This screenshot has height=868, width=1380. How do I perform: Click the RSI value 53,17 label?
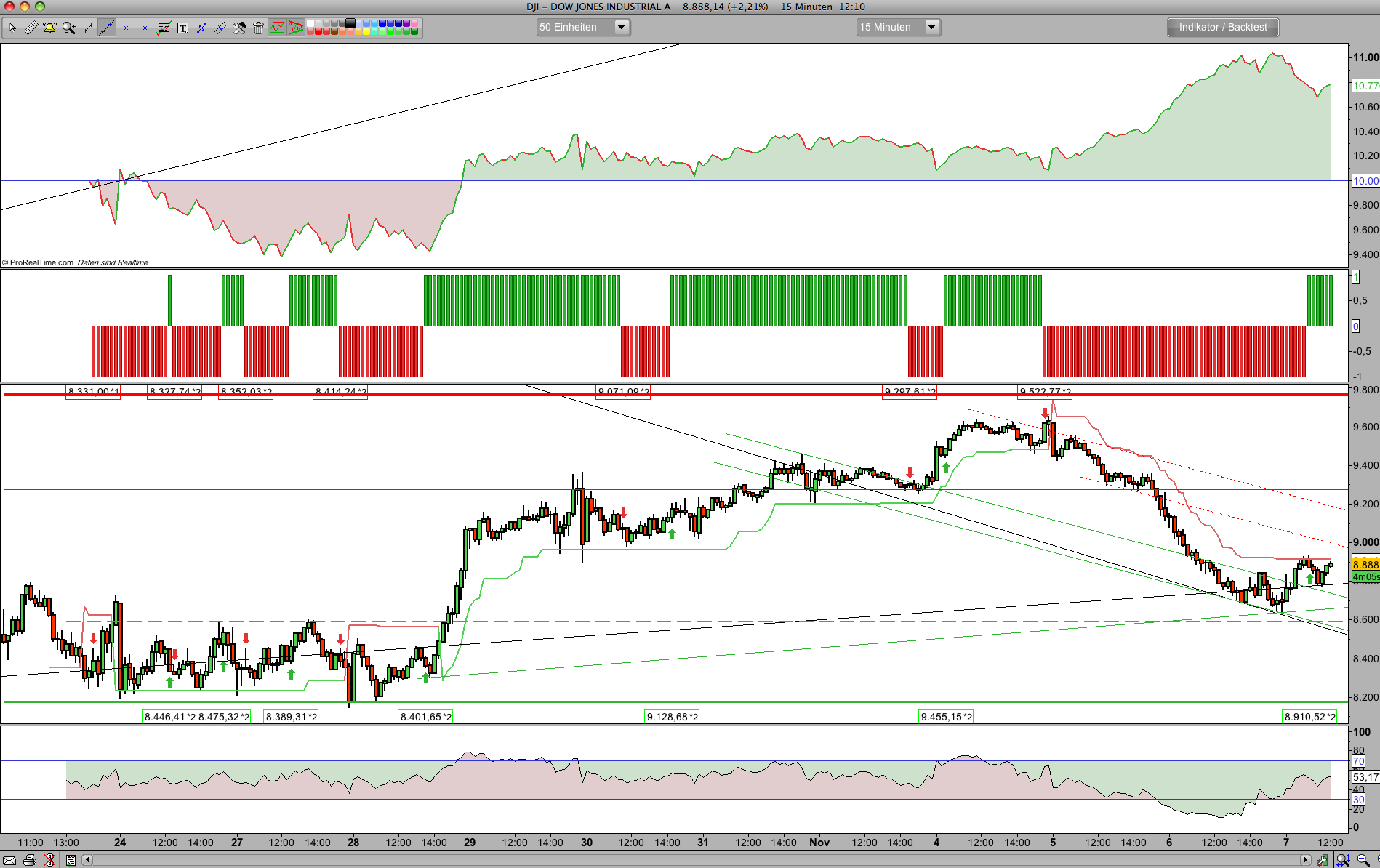(x=1365, y=777)
